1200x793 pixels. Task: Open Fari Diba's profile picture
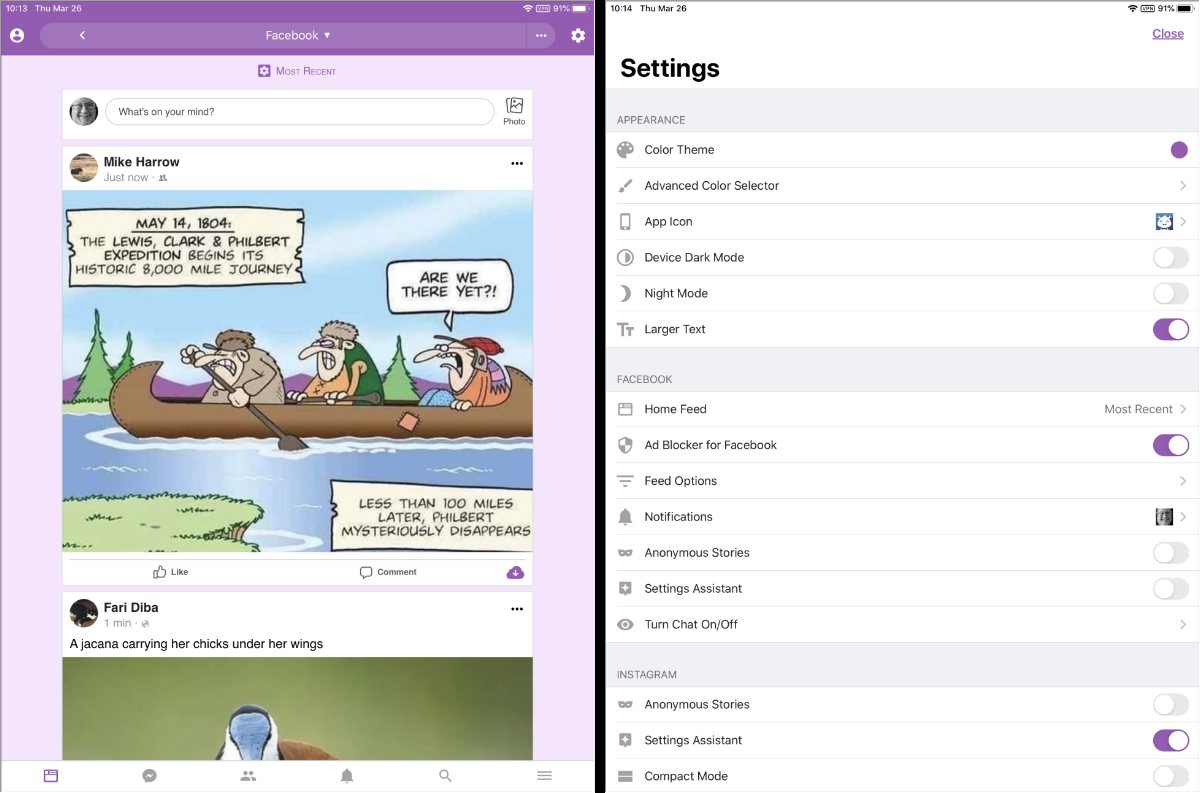(84, 613)
